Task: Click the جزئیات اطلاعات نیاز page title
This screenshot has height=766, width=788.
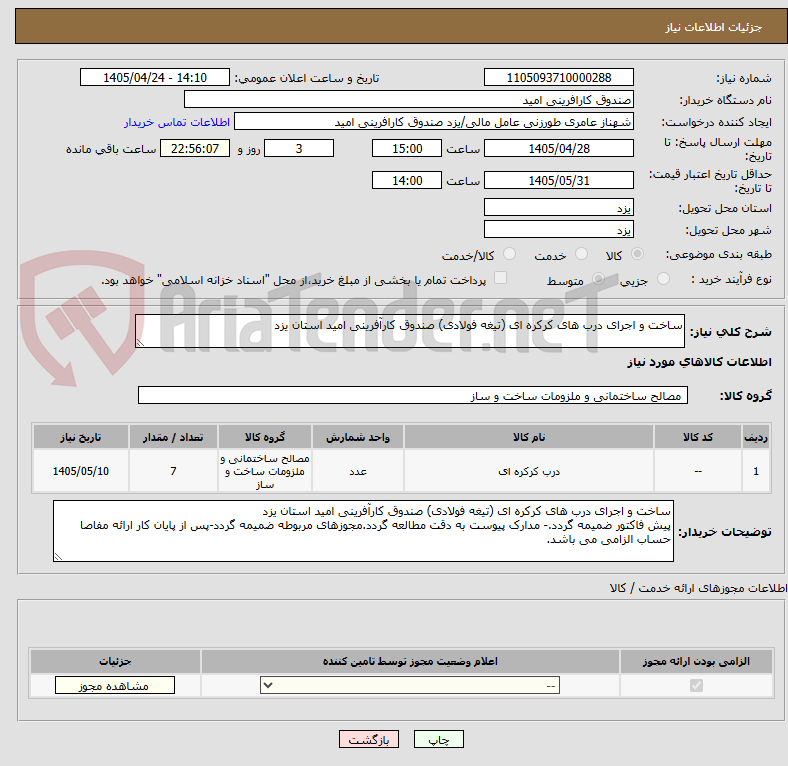Action: tap(714, 27)
